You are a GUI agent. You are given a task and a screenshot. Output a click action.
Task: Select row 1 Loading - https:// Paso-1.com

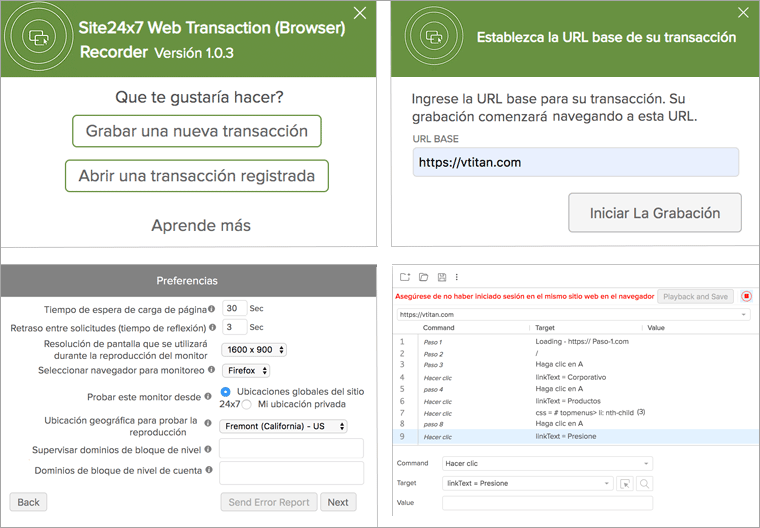[575, 341]
